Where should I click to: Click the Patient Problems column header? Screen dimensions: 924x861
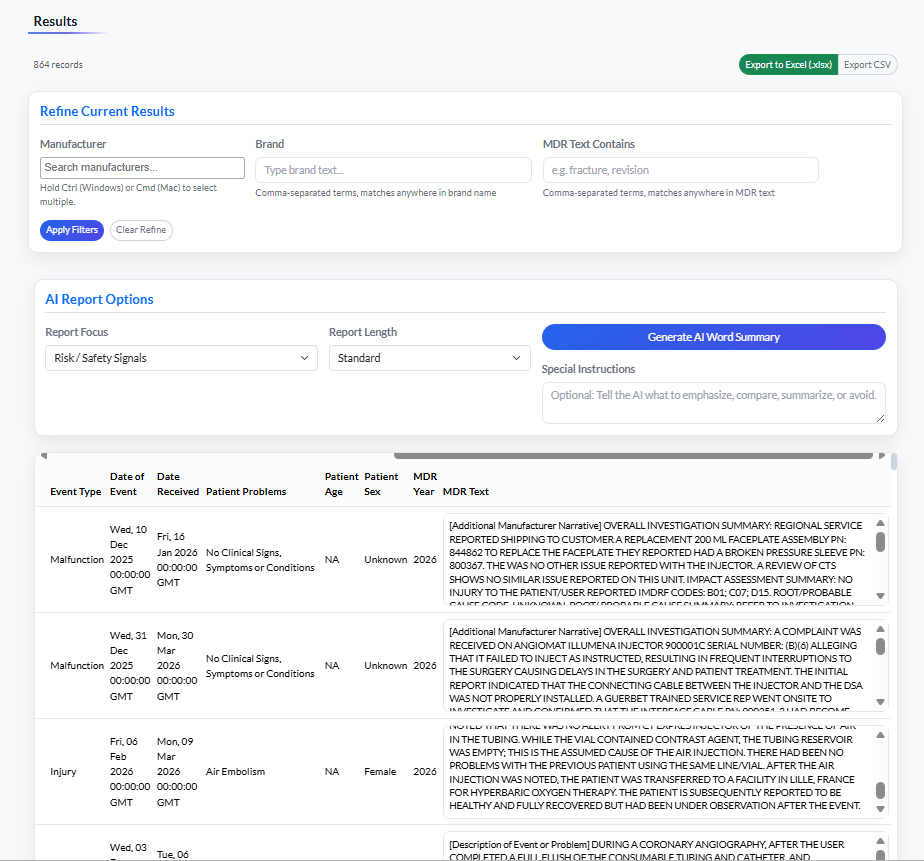coord(246,491)
